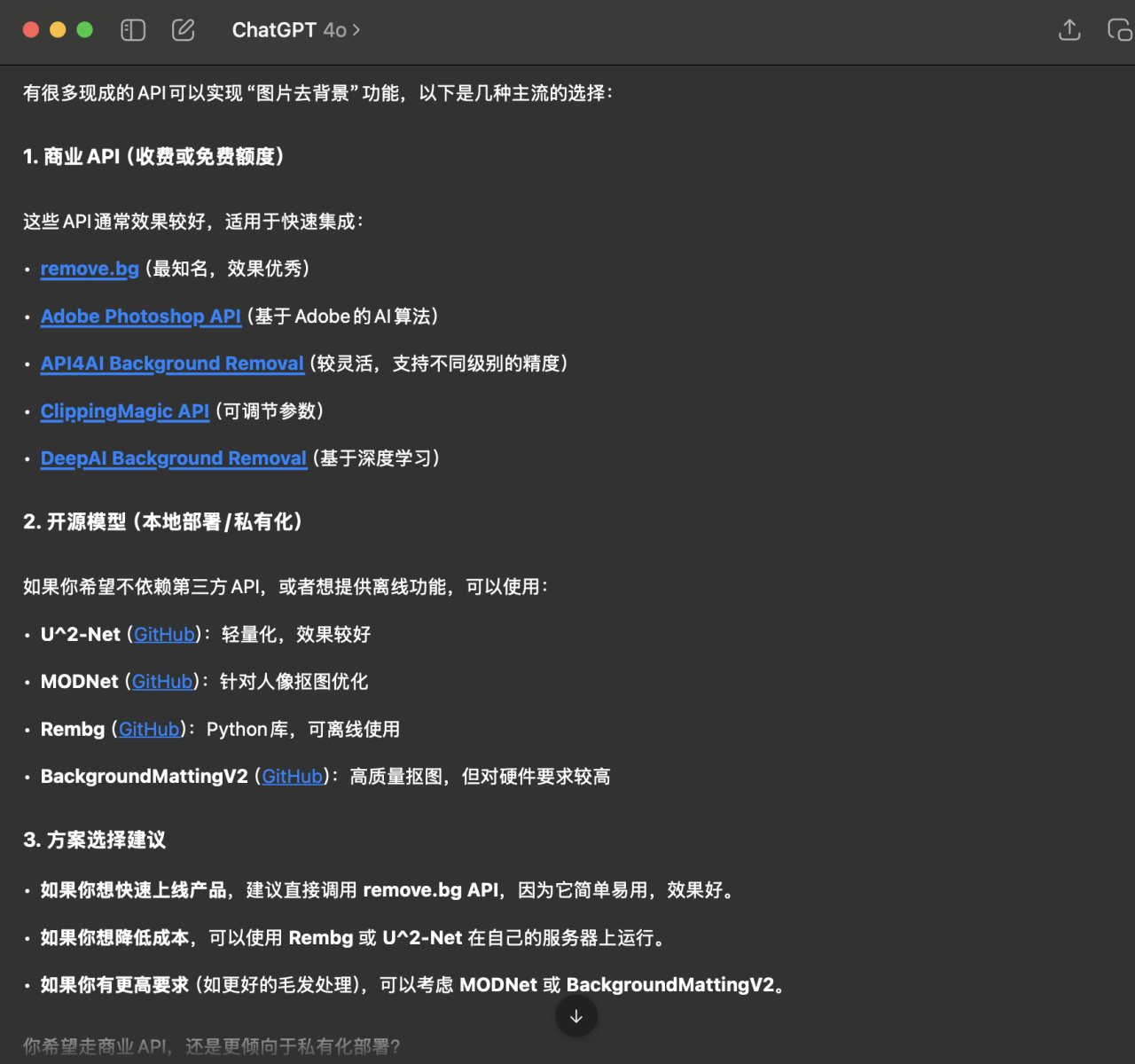Toggle the sidebar panel icon
This screenshot has width=1135, height=1064.
click(x=133, y=30)
